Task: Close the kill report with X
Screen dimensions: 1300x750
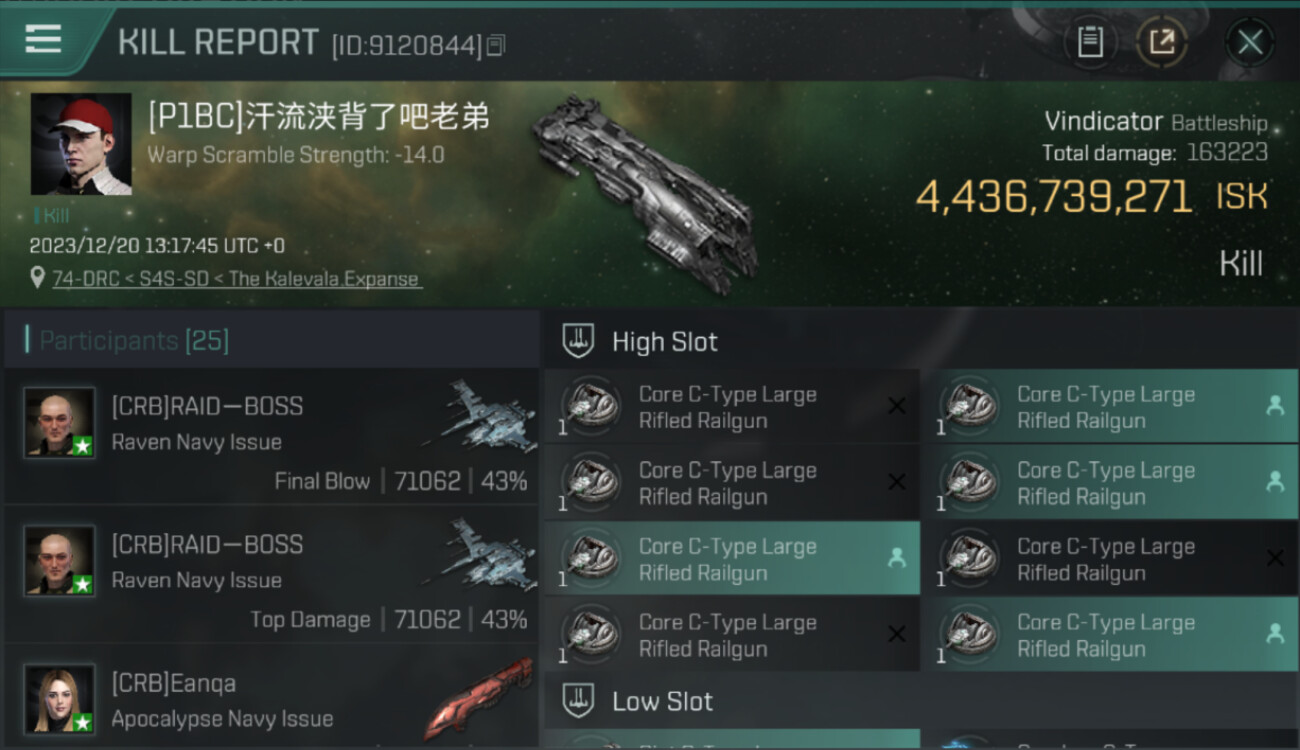Action: pyautogui.click(x=1250, y=42)
